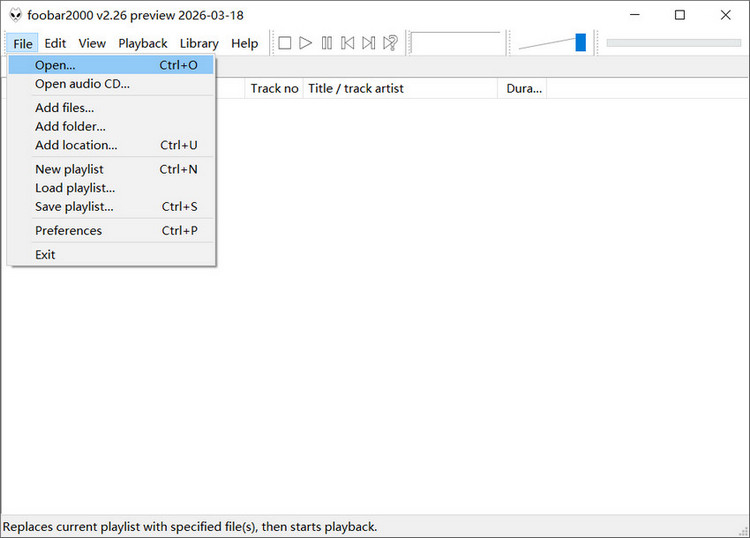
Task: Open the View menu
Action: coord(92,44)
